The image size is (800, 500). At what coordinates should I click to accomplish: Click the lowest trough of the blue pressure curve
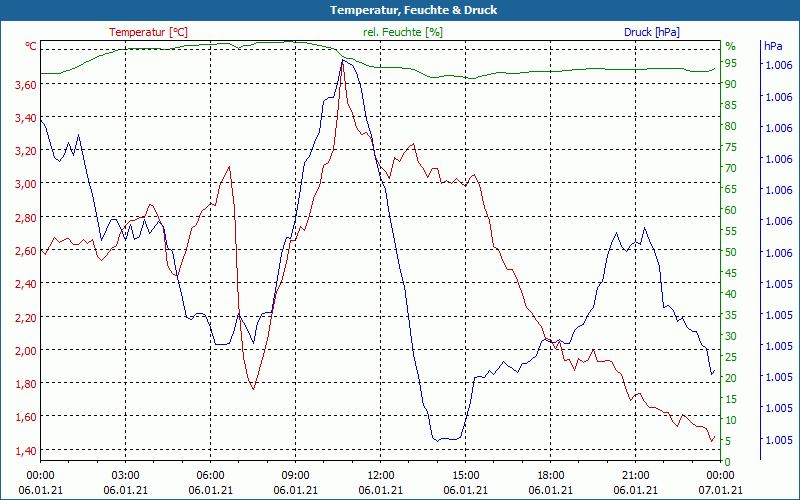437,441
